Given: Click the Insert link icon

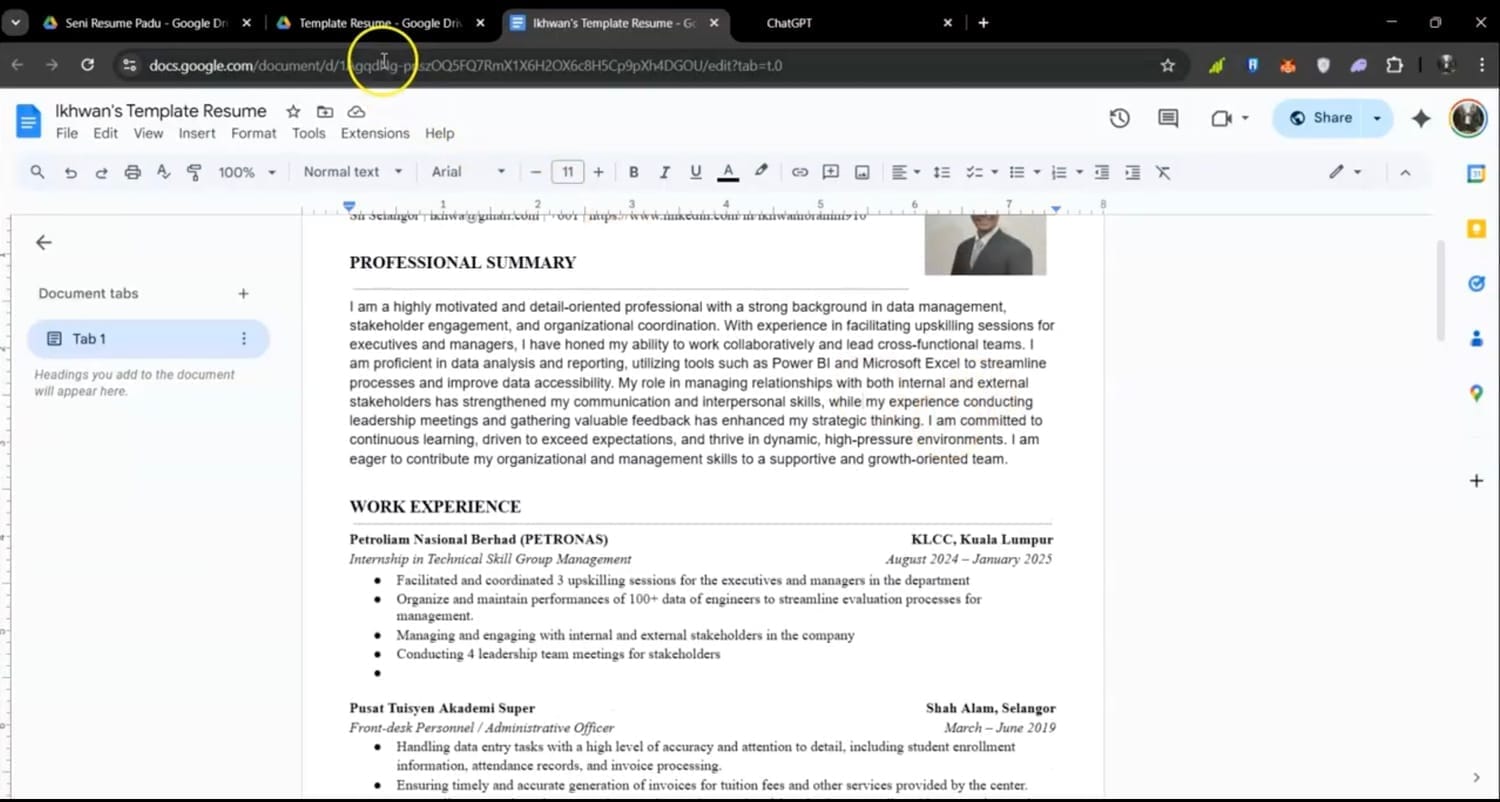Looking at the screenshot, I should tap(799, 172).
